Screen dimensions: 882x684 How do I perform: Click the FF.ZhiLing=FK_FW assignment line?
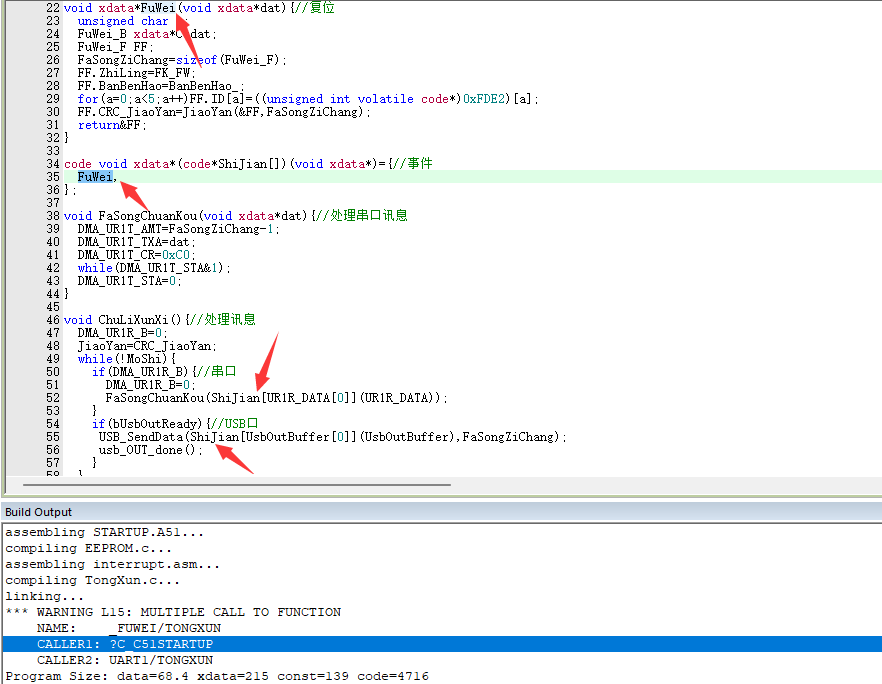[x=137, y=73]
